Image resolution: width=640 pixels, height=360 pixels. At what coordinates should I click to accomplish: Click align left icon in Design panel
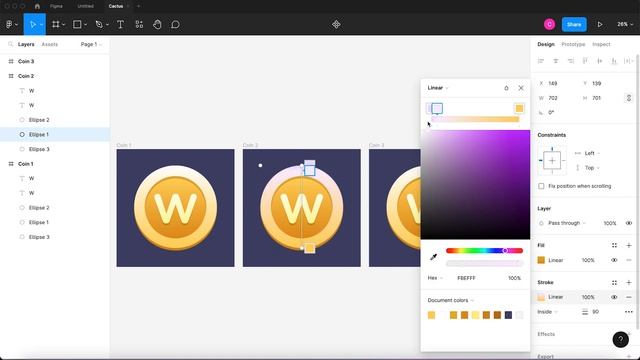point(541,61)
